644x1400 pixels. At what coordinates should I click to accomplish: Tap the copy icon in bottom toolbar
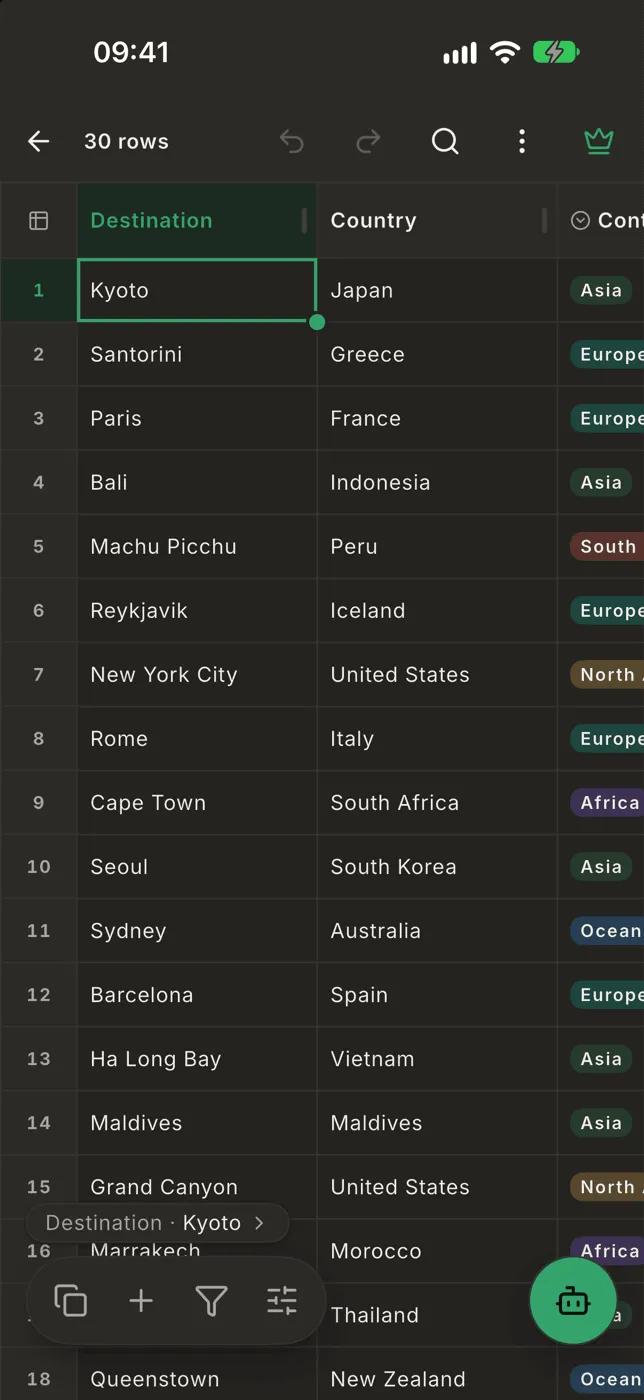71,1301
